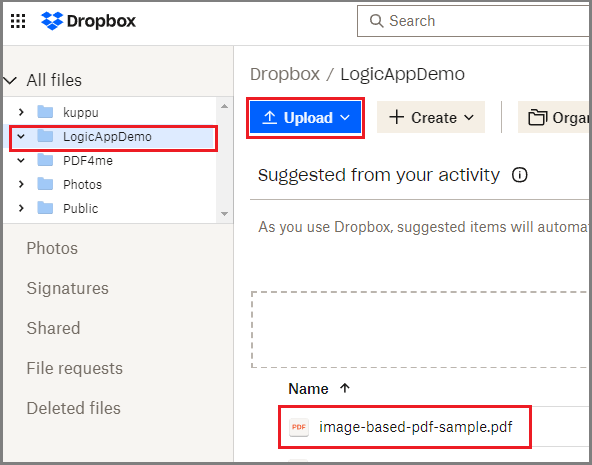The height and width of the screenshot is (465, 592).
Task: Open the PDF4me folder name
Action: click(88, 161)
